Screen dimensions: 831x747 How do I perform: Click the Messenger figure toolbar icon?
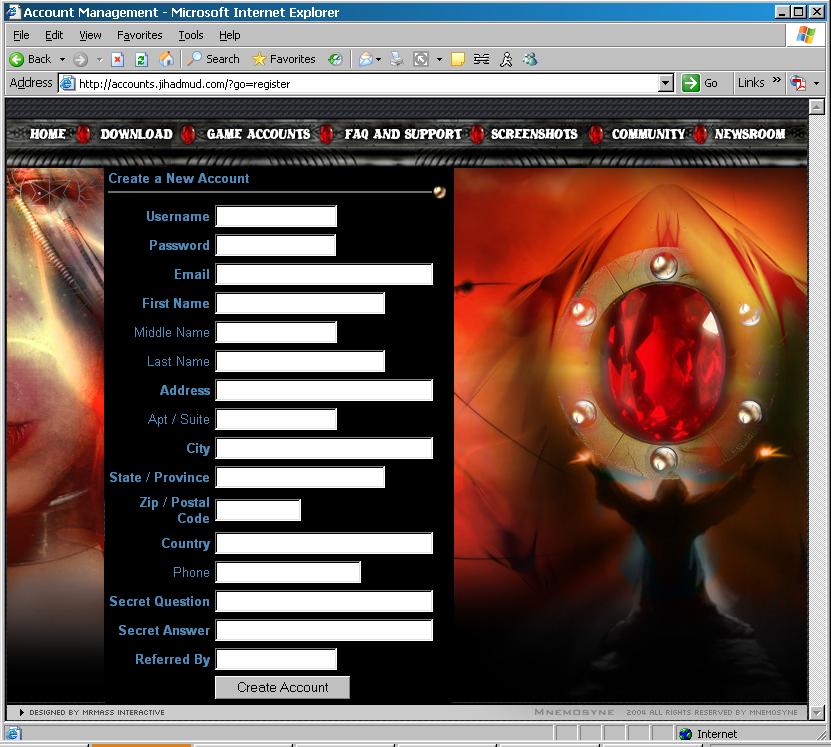[506, 59]
